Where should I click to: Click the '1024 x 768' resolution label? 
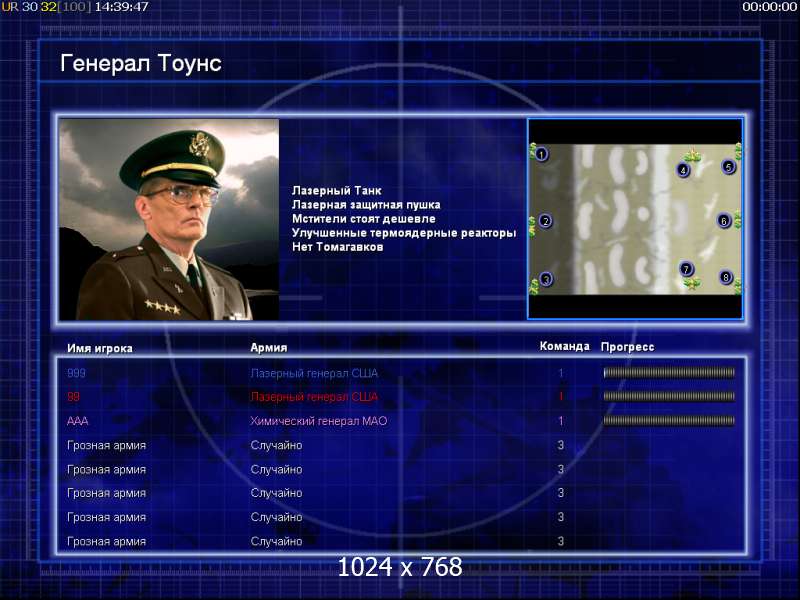pyautogui.click(x=400, y=567)
